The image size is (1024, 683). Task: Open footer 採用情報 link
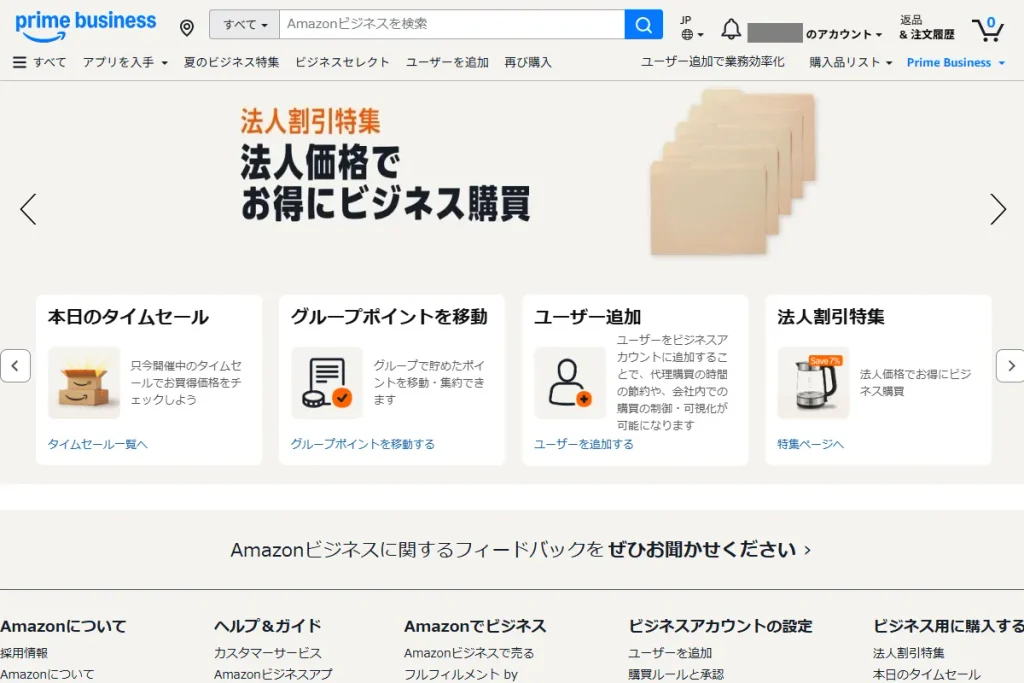pos(24,653)
